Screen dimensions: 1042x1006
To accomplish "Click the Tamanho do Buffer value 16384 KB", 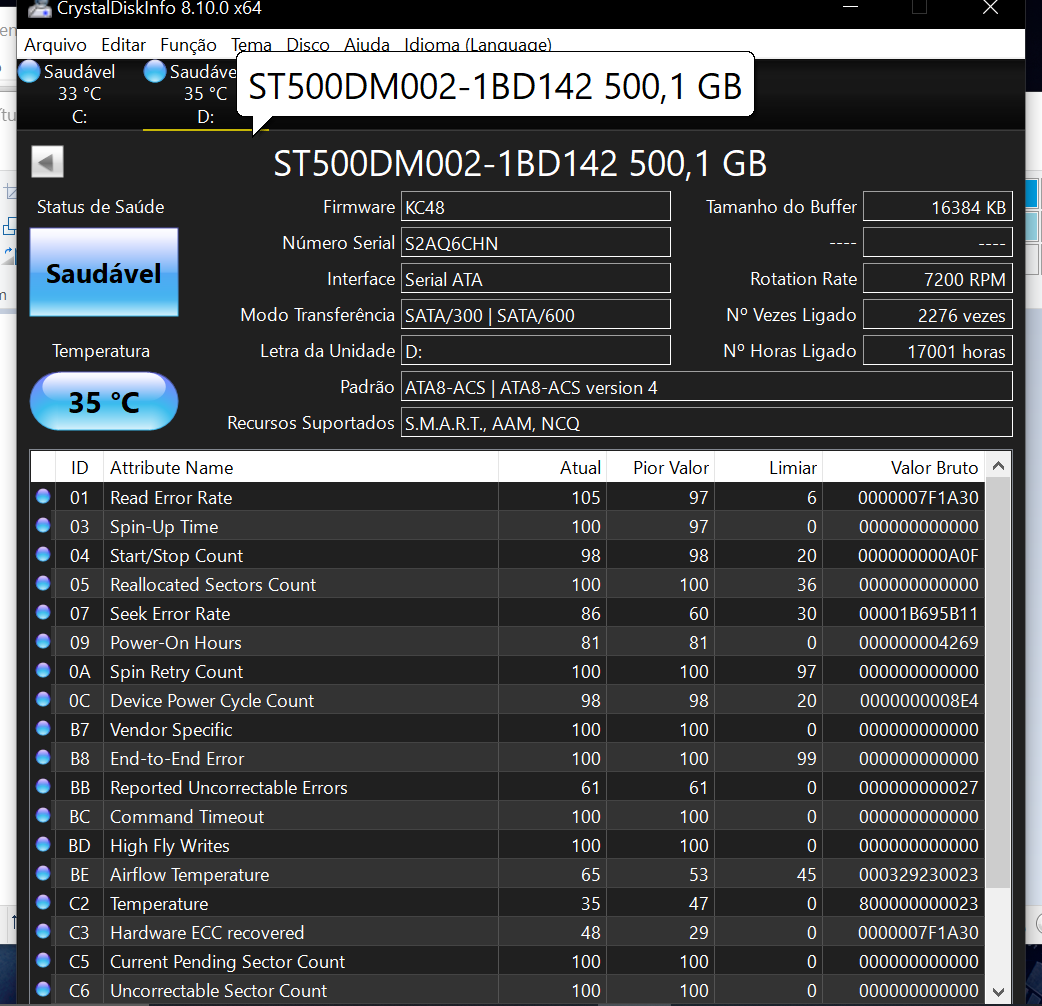I will pyautogui.click(x=938, y=207).
